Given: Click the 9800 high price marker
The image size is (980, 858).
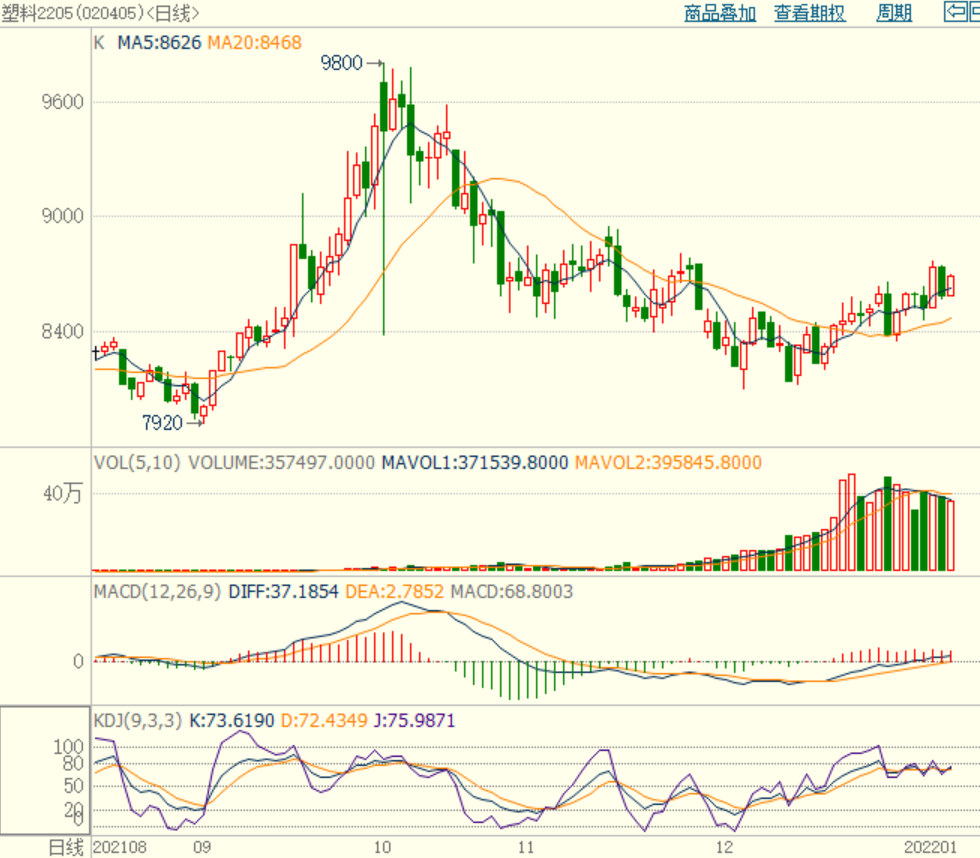Looking at the screenshot, I should coord(342,63).
